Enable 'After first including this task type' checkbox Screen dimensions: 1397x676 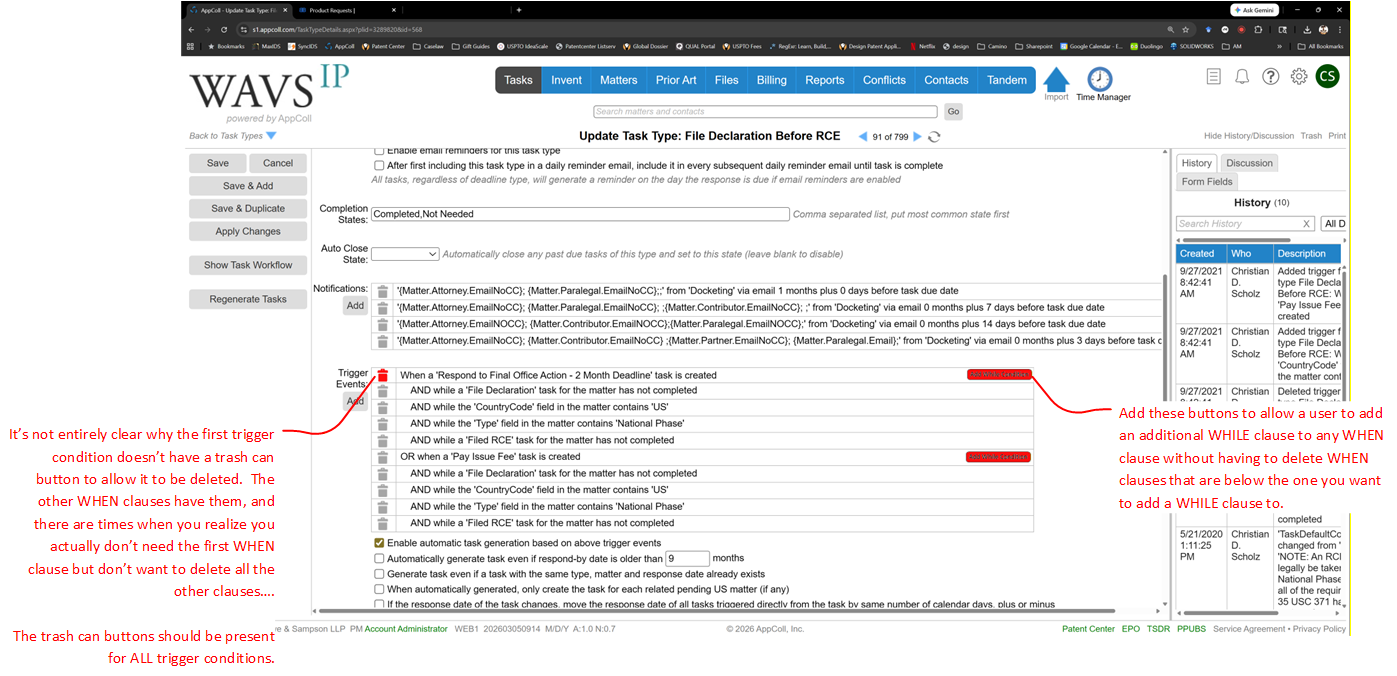click(379, 165)
